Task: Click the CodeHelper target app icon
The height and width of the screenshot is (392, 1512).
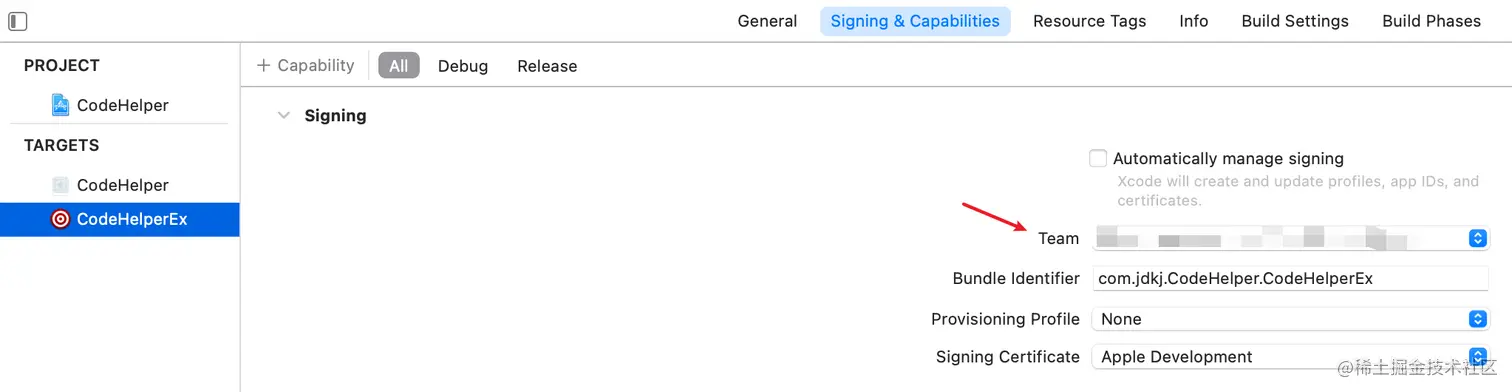Action: 60,185
